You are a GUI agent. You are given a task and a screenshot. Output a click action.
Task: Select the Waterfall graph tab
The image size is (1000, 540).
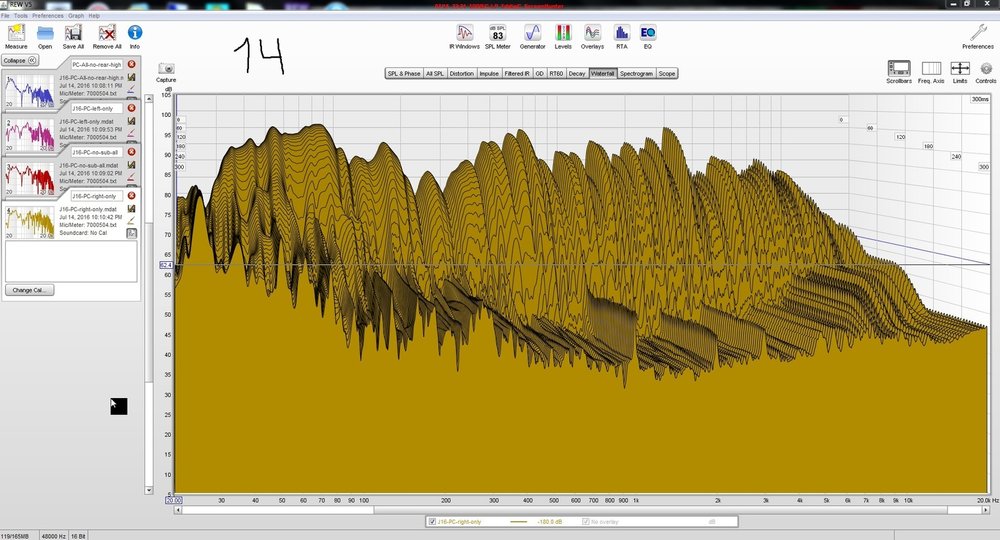(603, 73)
